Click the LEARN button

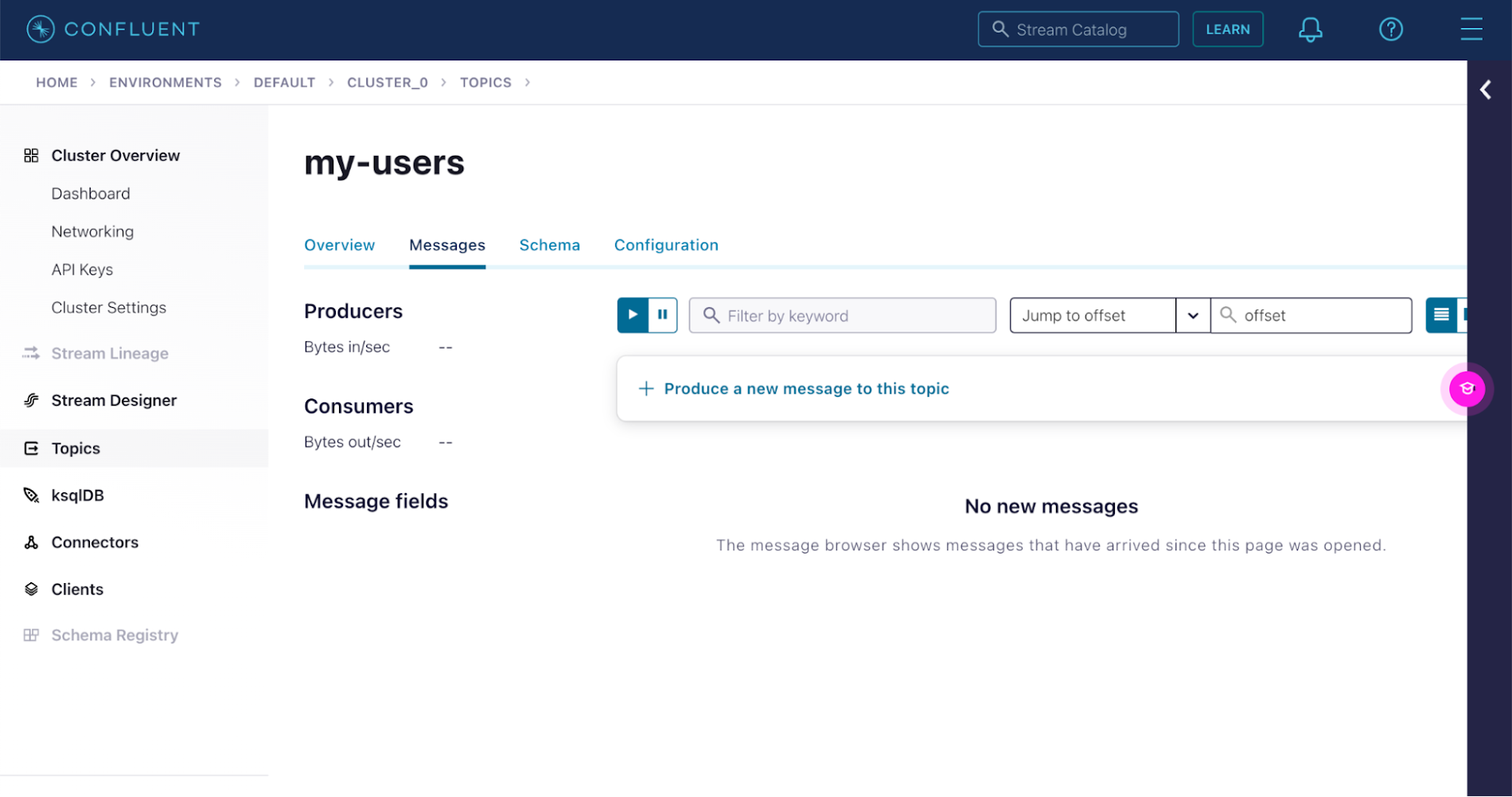pos(1227,29)
